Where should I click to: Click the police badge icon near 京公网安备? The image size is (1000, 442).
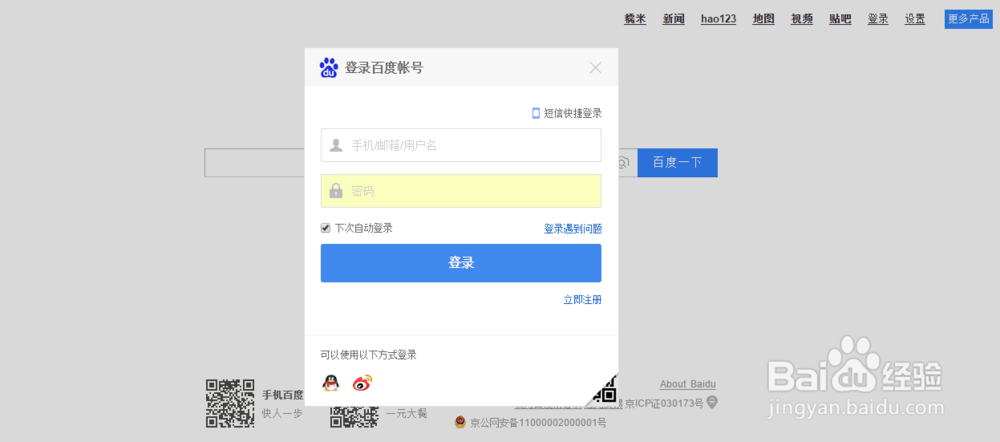point(460,422)
